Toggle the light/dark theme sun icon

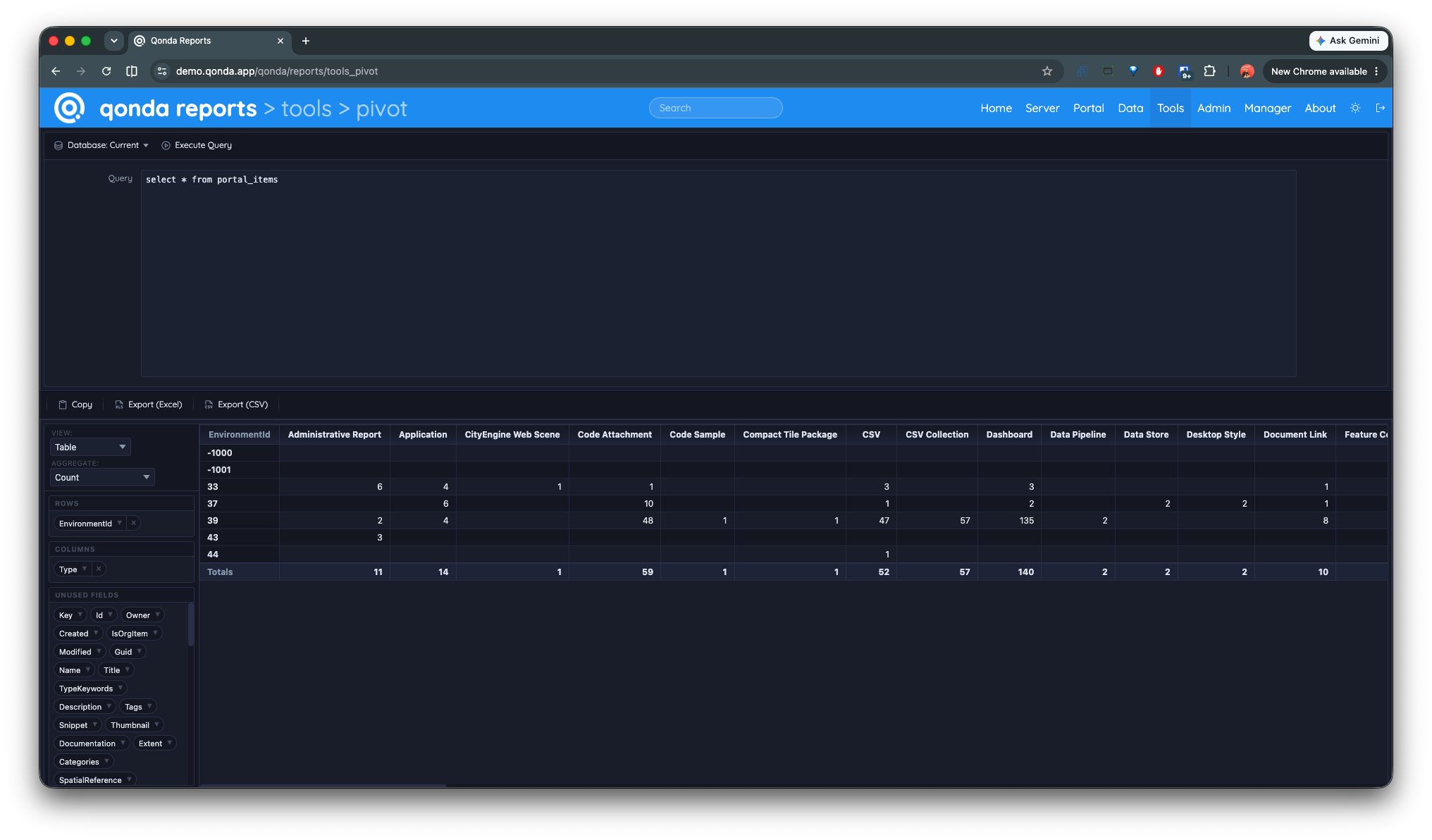[1355, 108]
